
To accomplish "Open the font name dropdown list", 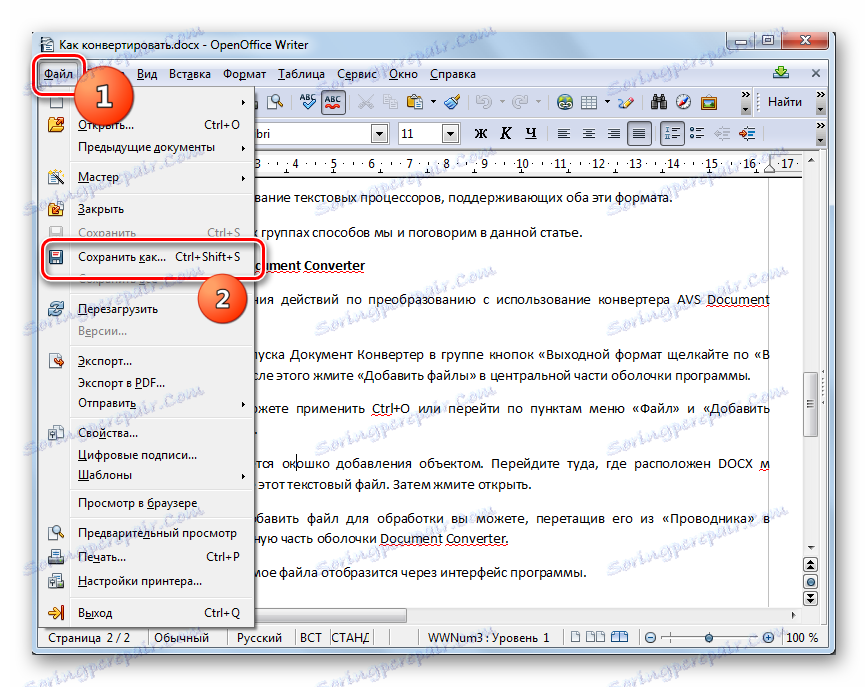I will pyautogui.click(x=379, y=133).
